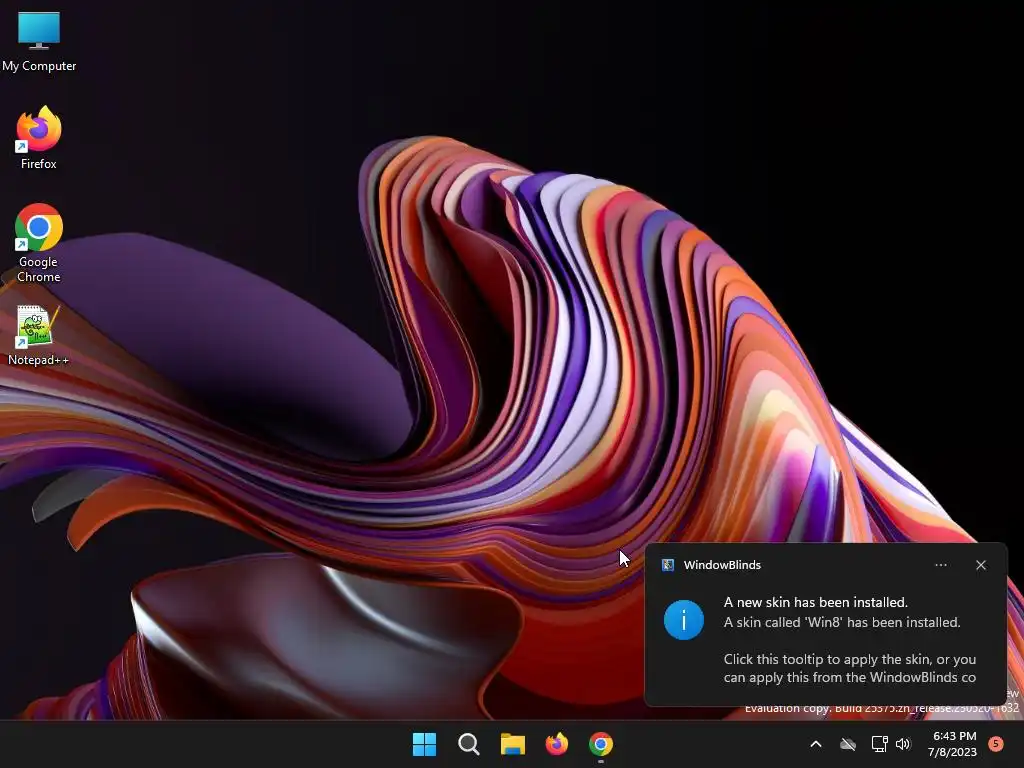Select the Google Chrome desktop shortcut
This screenshot has height=768, width=1024.
(x=39, y=243)
